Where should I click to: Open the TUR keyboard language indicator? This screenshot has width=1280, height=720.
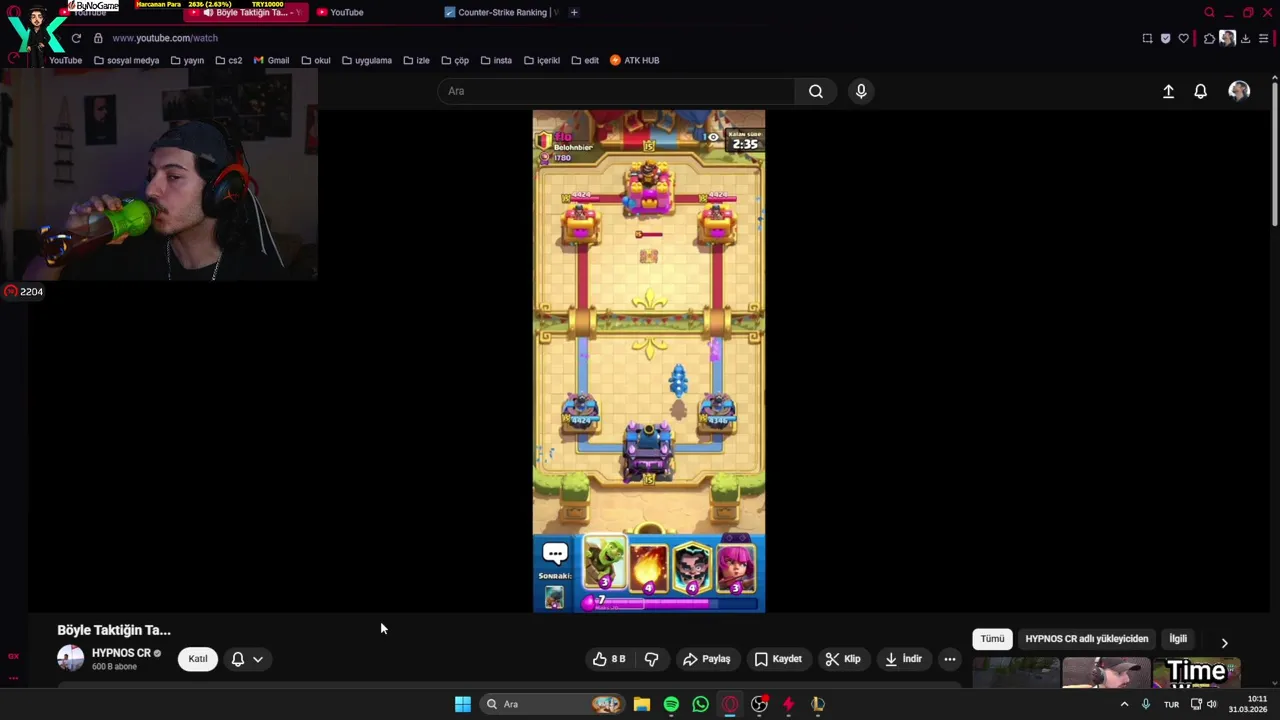(x=1171, y=704)
